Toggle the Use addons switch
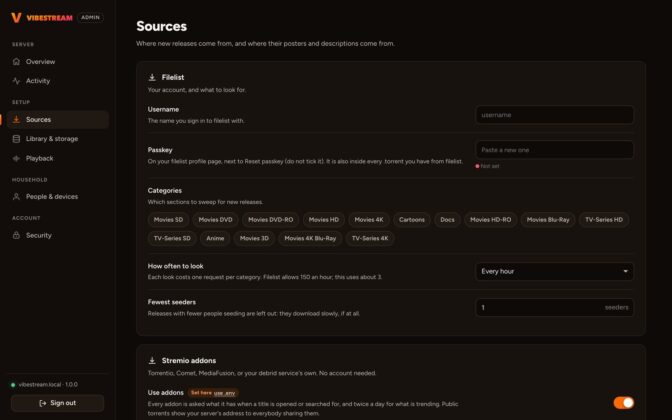The image size is (672, 420). (624, 402)
